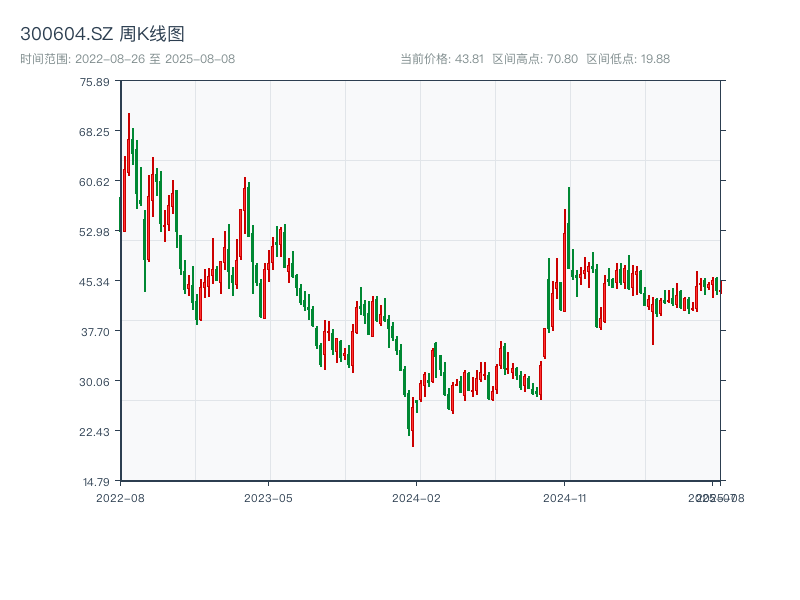Select the 2023-05 x-axis date label
The width and height of the screenshot is (800, 600).
click(268, 497)
